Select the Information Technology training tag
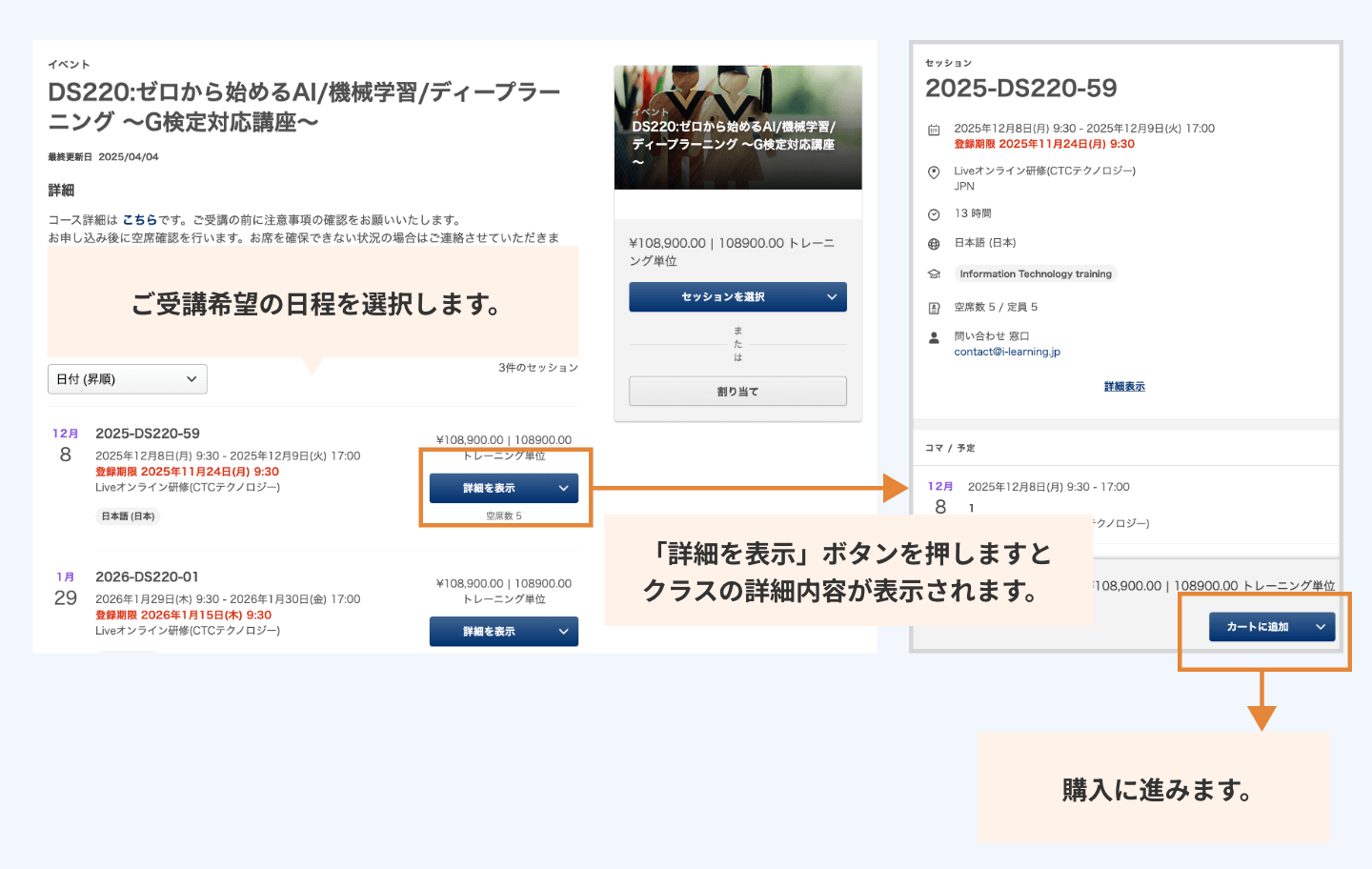The image size is (1372, 869). point(1035,274)
